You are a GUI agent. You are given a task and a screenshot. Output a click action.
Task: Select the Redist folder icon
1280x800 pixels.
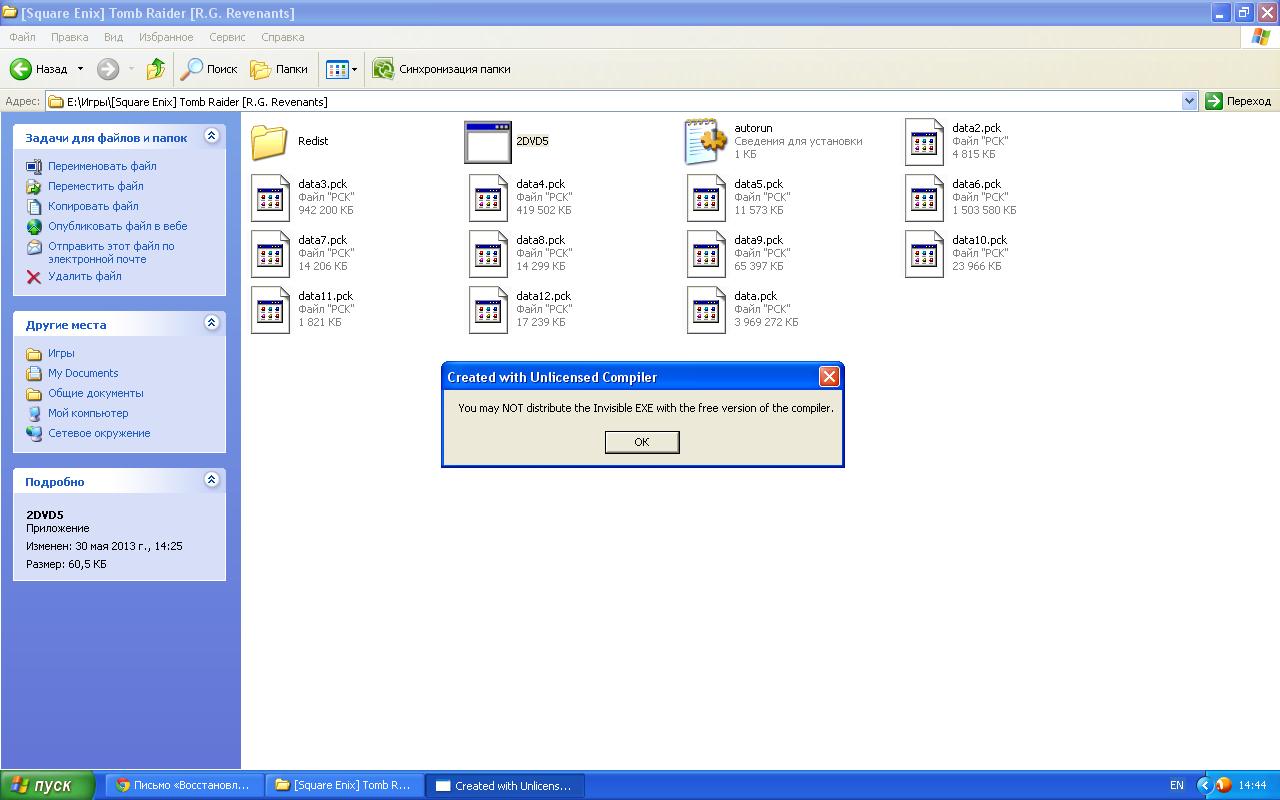click(x=270, y=142)
